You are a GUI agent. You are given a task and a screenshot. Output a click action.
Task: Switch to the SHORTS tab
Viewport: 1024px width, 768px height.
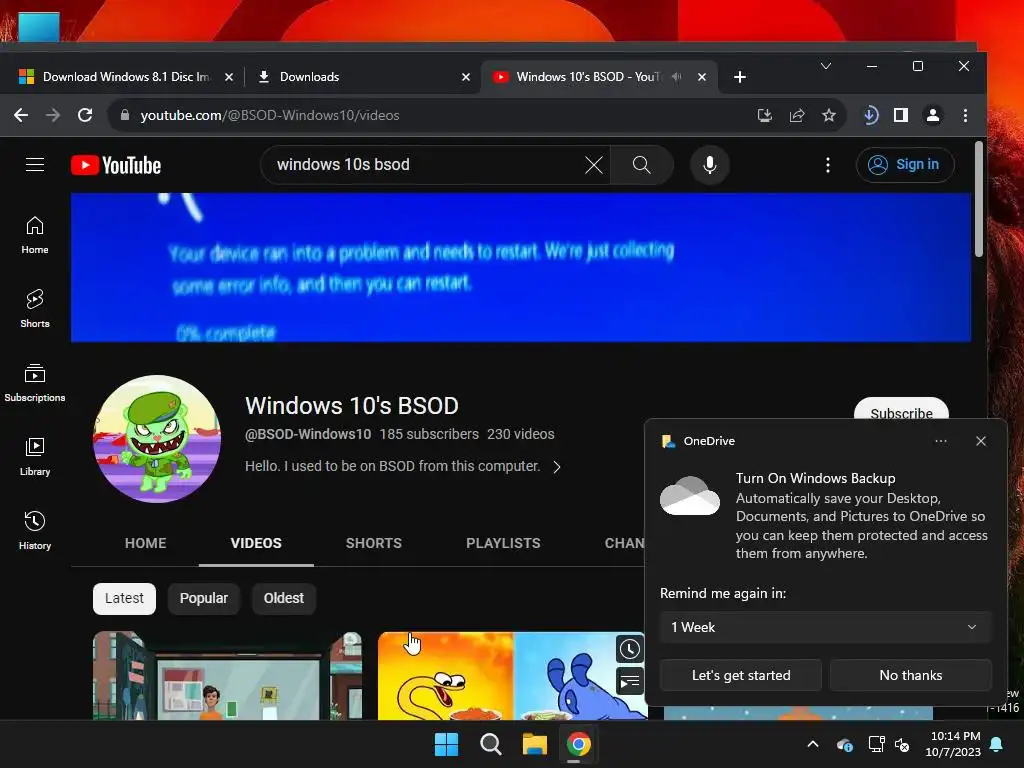(x=374, y=543)
